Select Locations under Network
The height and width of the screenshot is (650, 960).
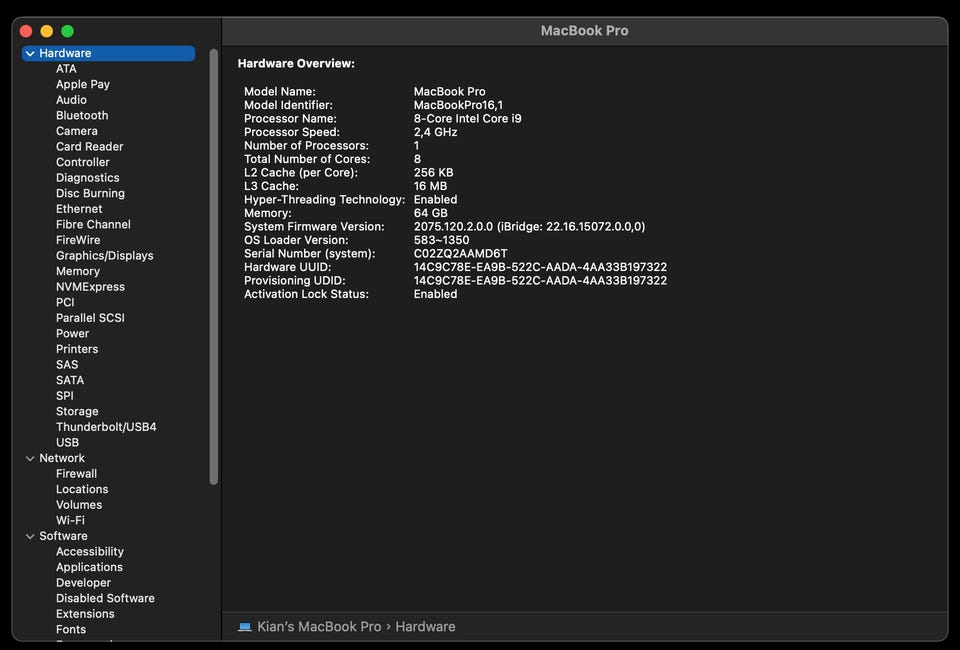(x=82, y=489)
